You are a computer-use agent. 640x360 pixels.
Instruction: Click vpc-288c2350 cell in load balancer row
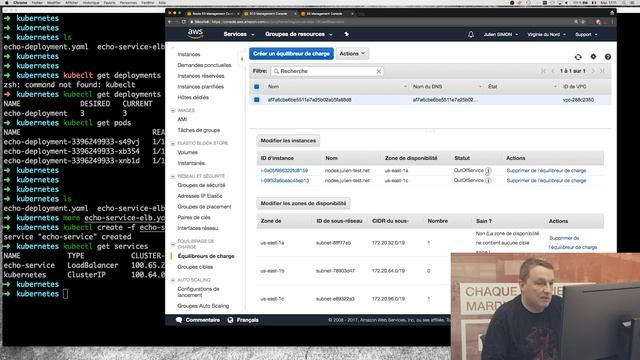[578, 100]
